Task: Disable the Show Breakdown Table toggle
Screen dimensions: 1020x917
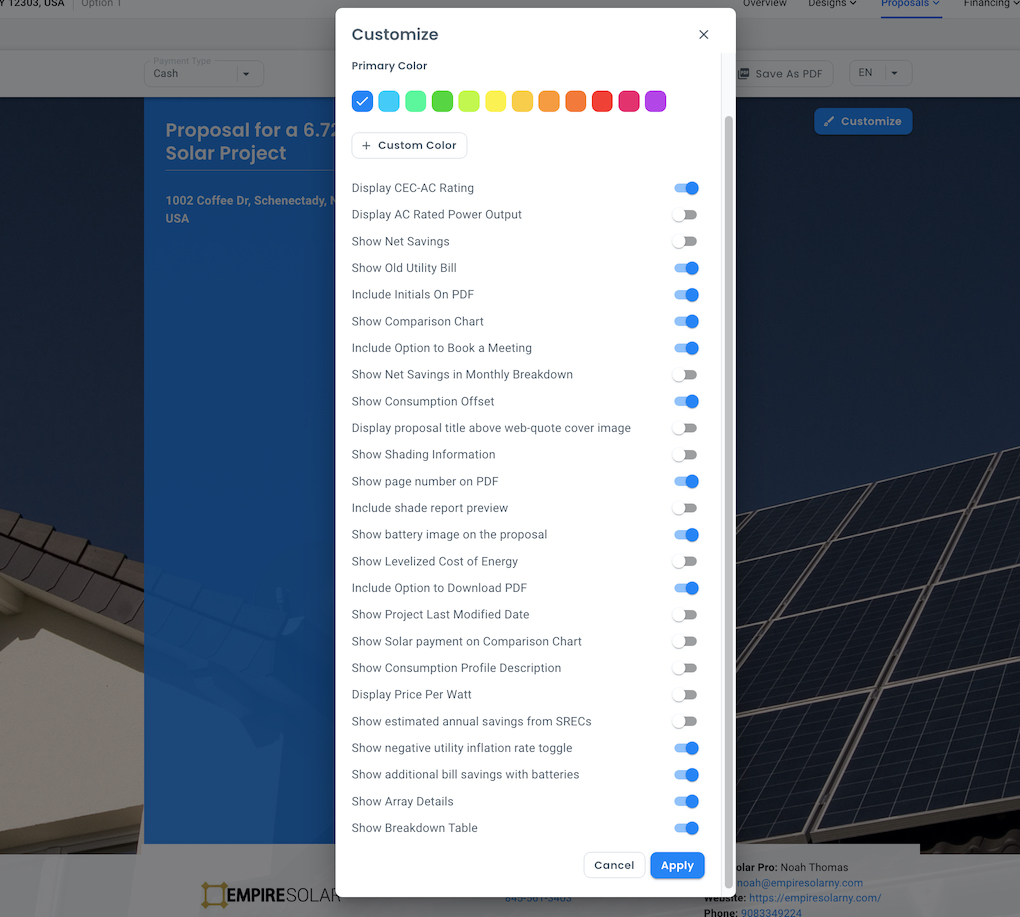Action: [686, 828]
